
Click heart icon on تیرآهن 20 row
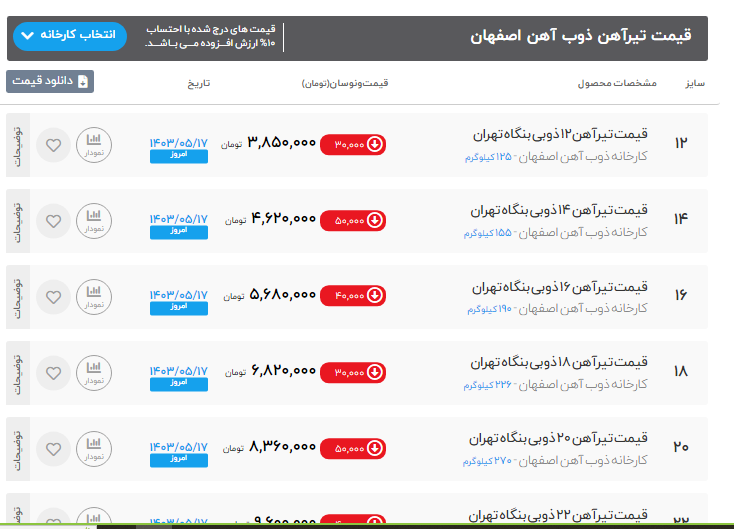[x=54, y=448]
